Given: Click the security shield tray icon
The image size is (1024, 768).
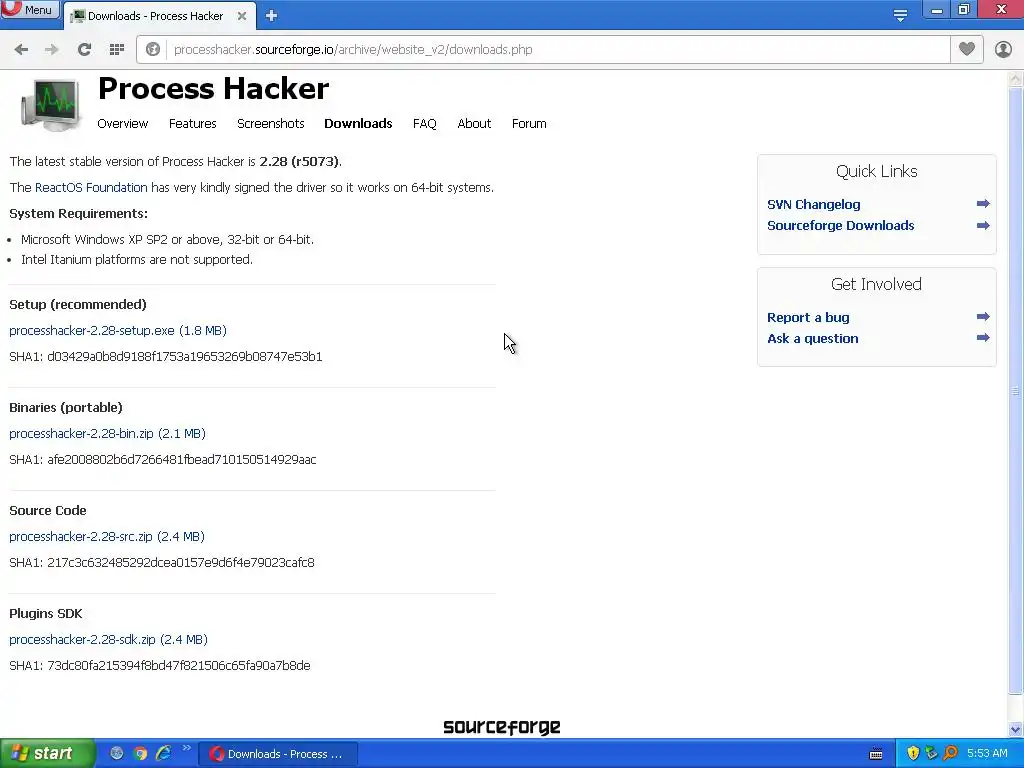Looking at the screenshot, I should [913, 753].
